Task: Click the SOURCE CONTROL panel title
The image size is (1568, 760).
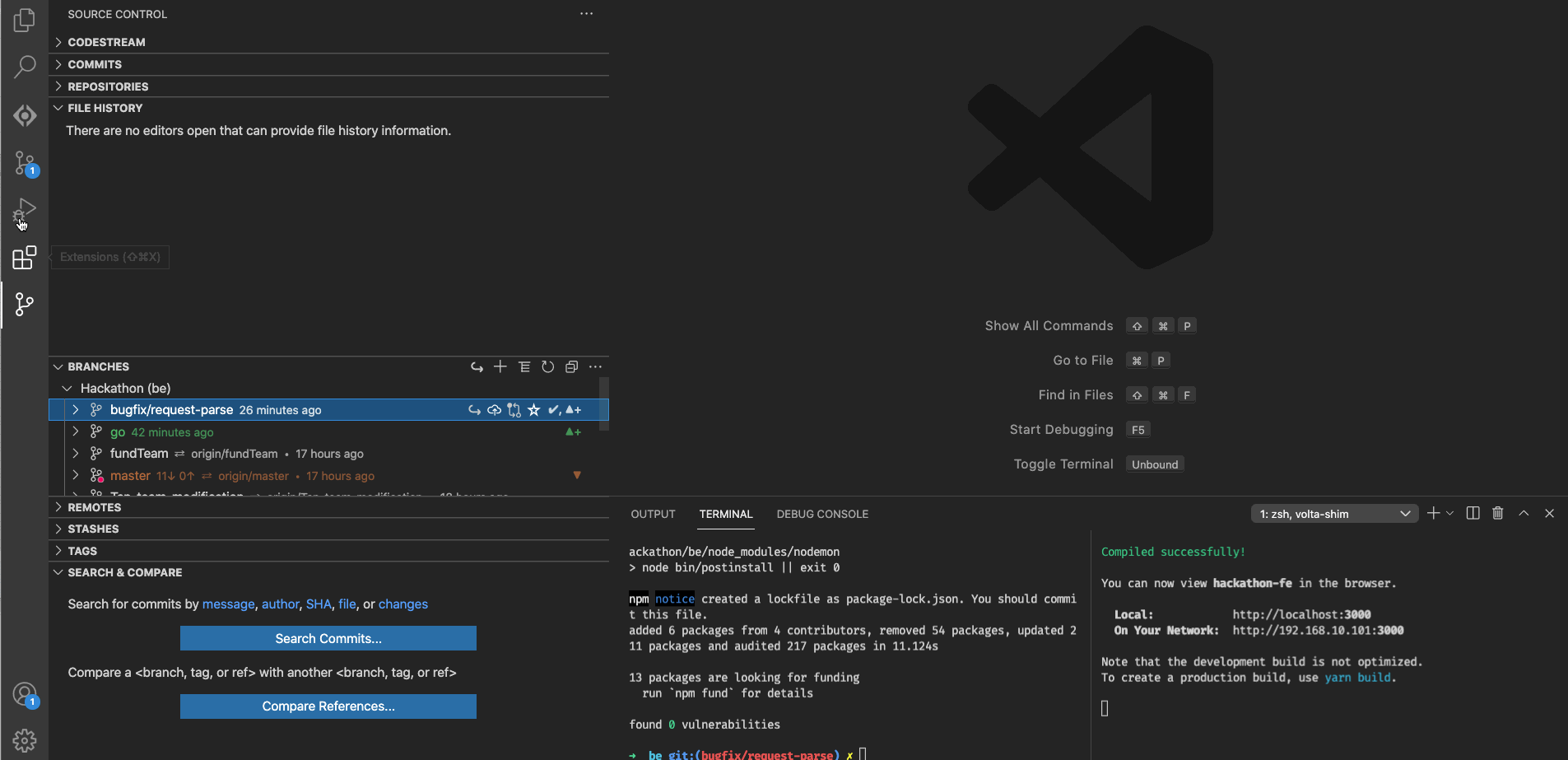Action: click(117, 14)
